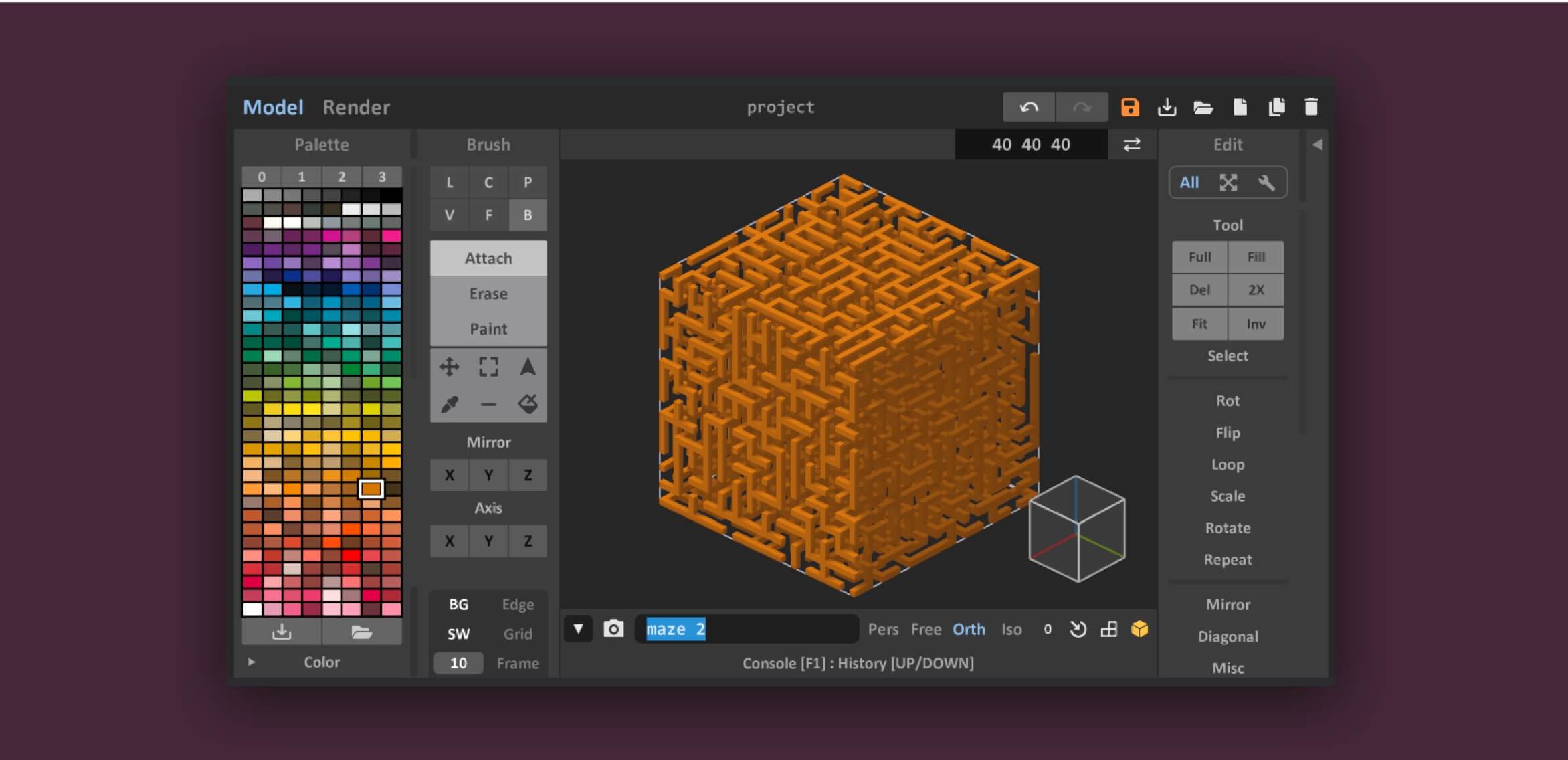Open a project with top folder icon
The width and height of the screenshot is (1568, 760).
pos(1203,107)
